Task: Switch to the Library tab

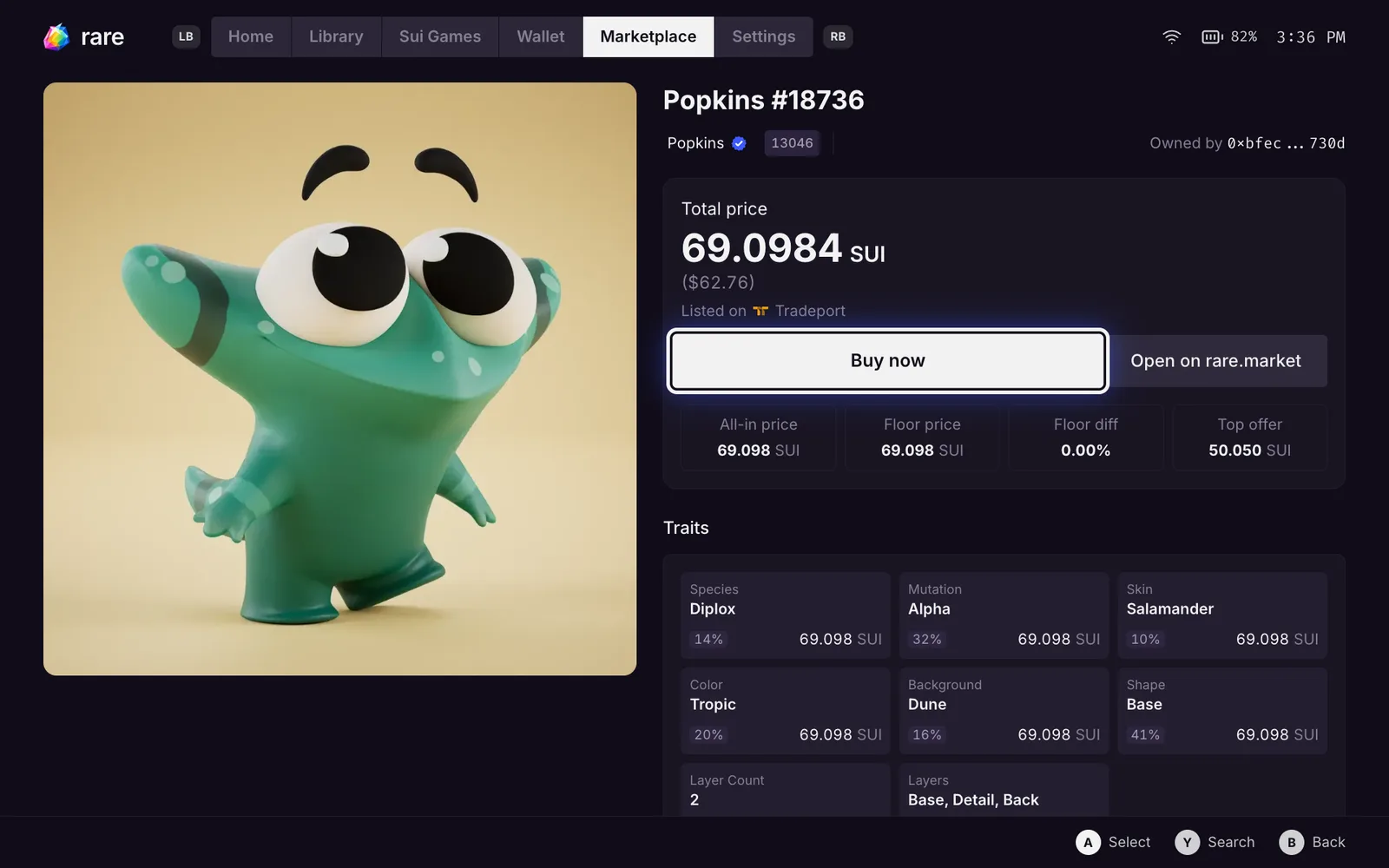Action: click(x=336, y=36)
